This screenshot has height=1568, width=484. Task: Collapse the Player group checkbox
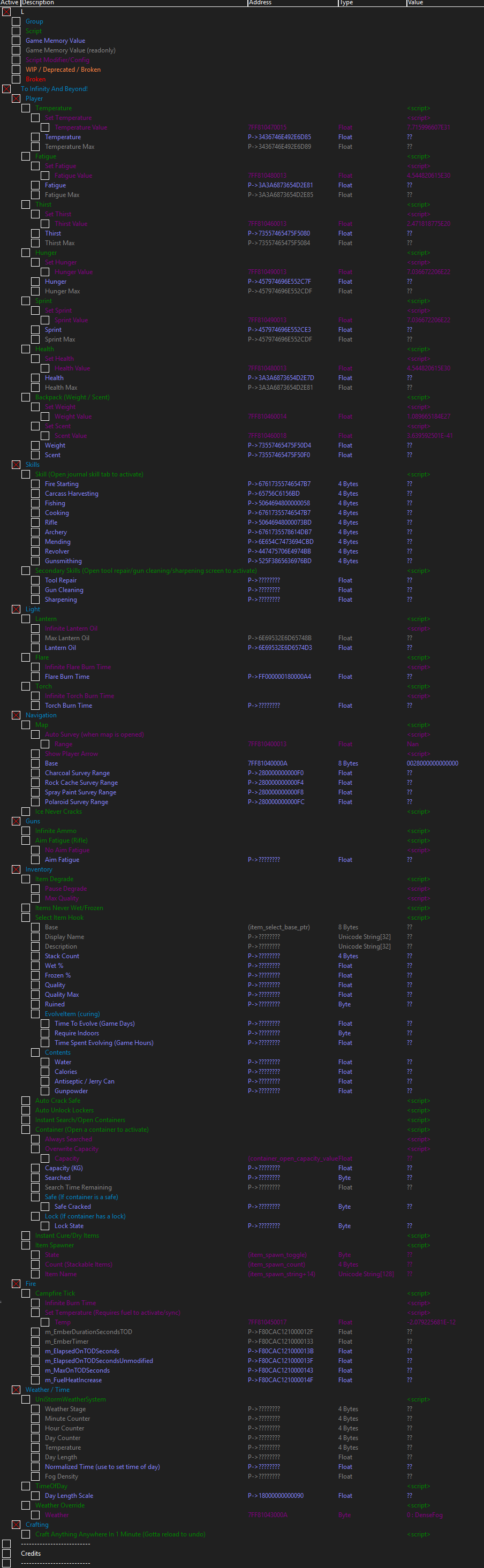16,99
